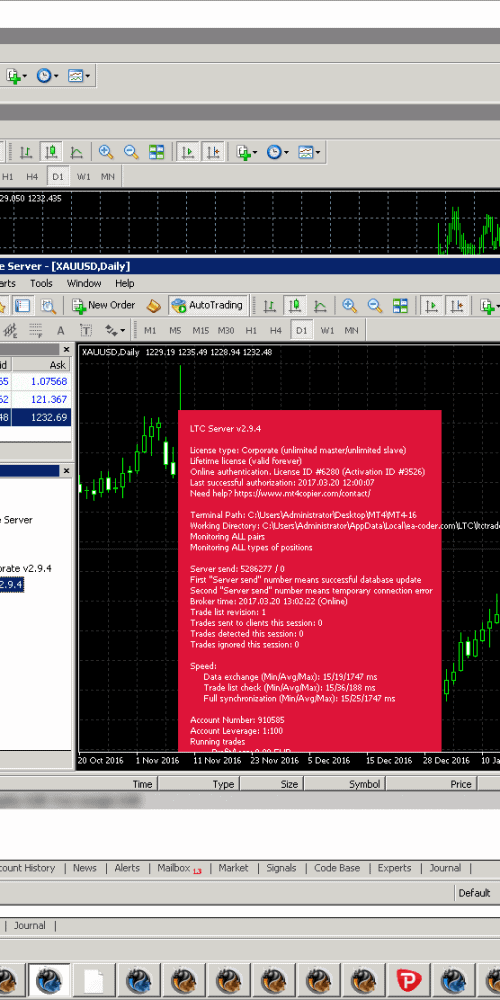Expand Indicators dropdown in middle background window toolbar
The height and width of the screenshot is (1000, 500).
[x=255, y=152]
